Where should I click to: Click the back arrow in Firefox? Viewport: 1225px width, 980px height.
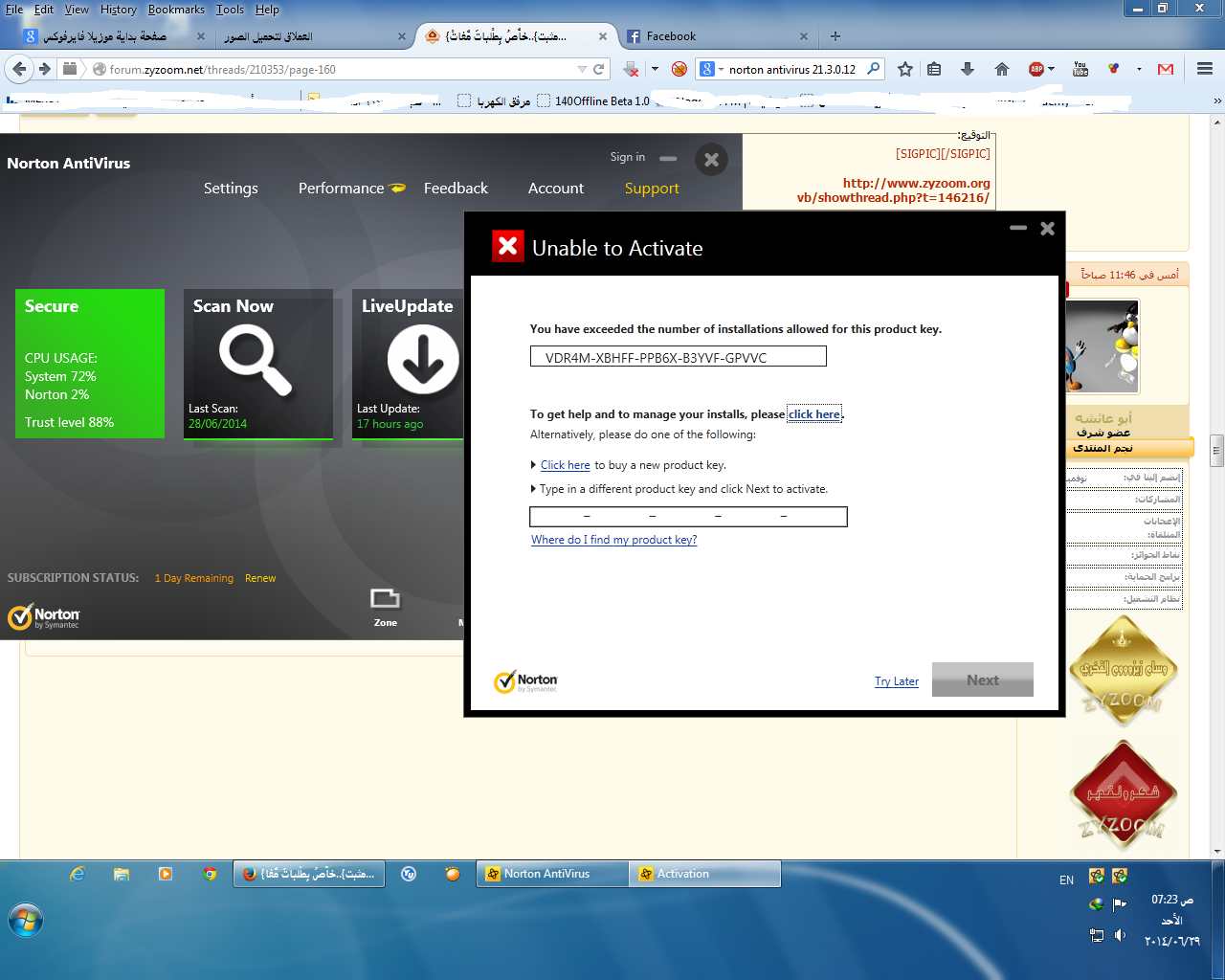coord(19,69)
